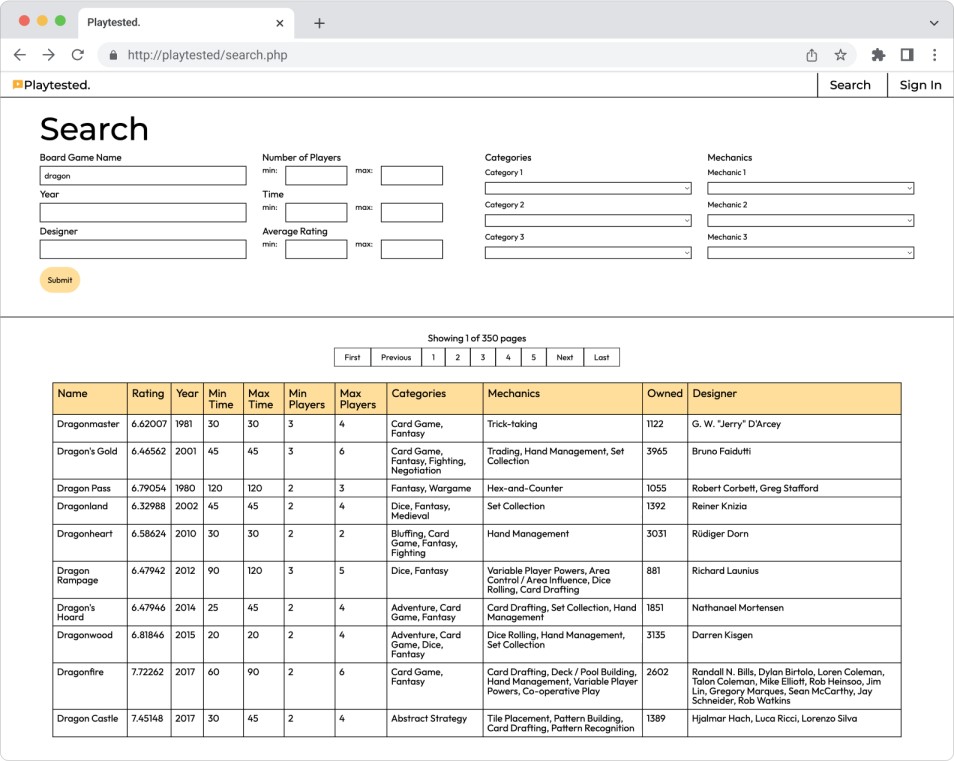The image size is (954, 761).
Task: Open the share page icon
Action: (x=812, y=55)
